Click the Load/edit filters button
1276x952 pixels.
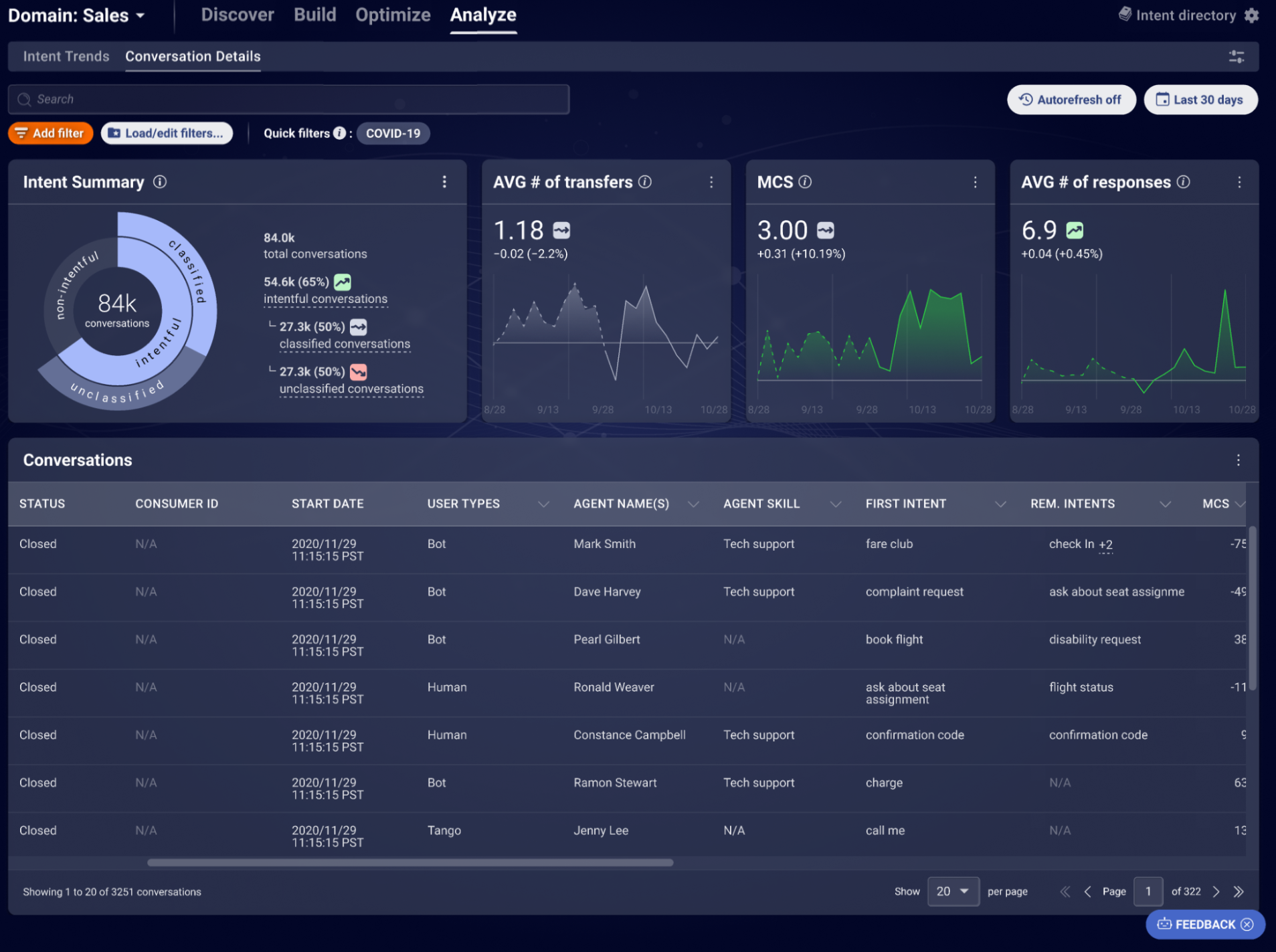[167, 133]
